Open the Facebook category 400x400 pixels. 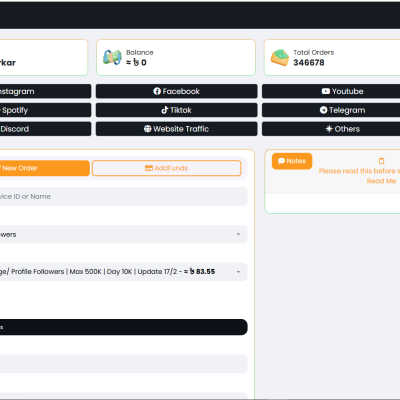pyautogui.click(x=176, y=91)
